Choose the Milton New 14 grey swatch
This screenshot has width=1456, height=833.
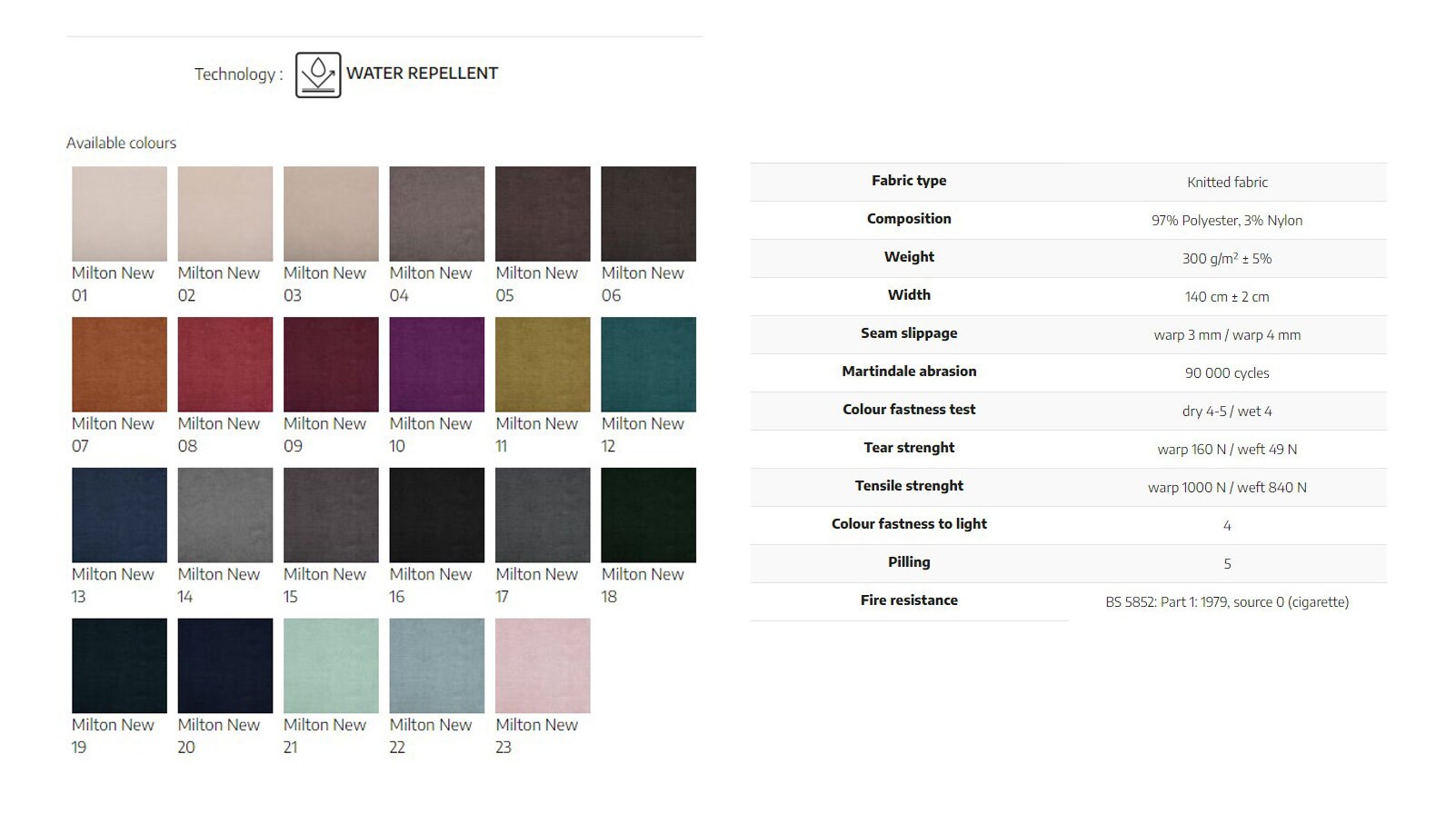[225, 515]
